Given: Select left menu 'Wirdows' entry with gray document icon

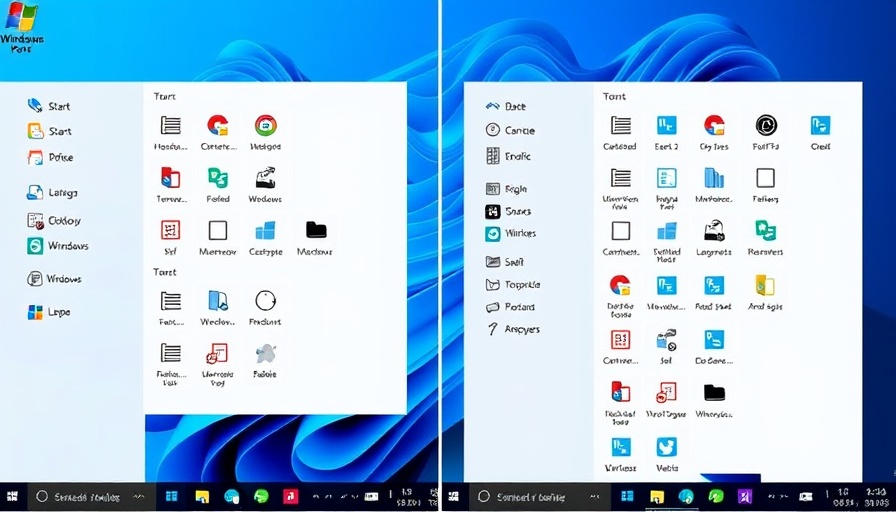Looking at the screenshot, I should point(54,279).
